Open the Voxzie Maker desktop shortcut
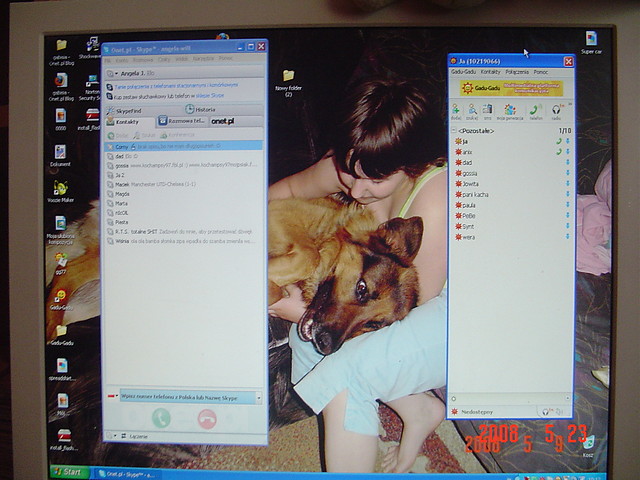 point(60,191)
